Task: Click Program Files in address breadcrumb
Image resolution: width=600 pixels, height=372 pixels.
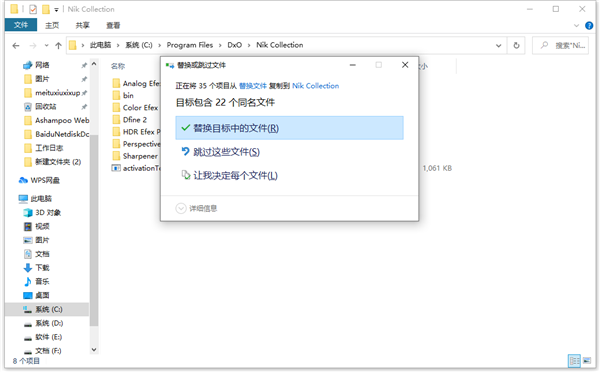Action: pyautogui.click(x=190, y=45)
